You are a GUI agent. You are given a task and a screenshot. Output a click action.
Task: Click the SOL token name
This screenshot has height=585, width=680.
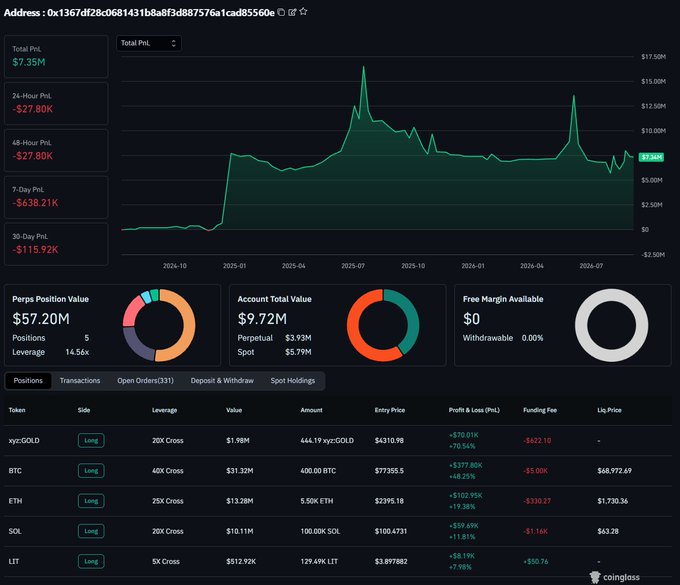tap(15, 531)
